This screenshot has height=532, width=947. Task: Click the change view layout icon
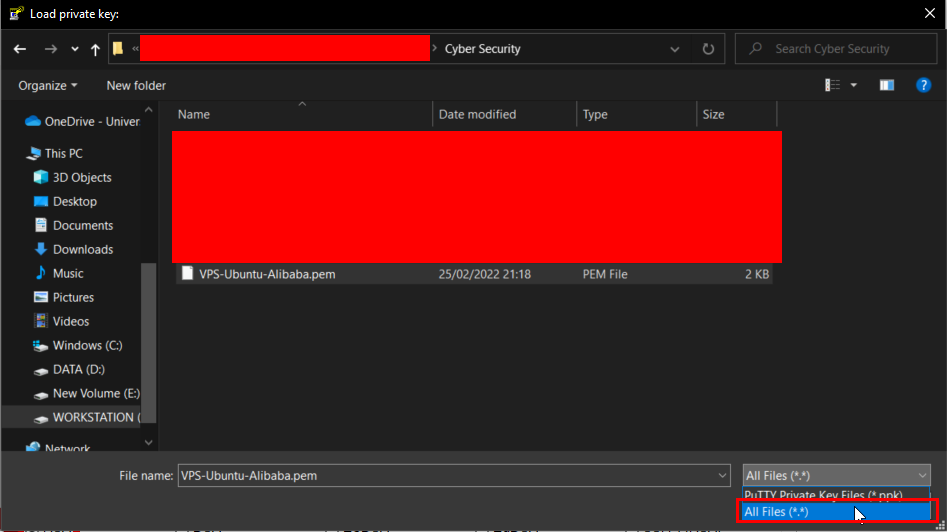pos(832,86)
